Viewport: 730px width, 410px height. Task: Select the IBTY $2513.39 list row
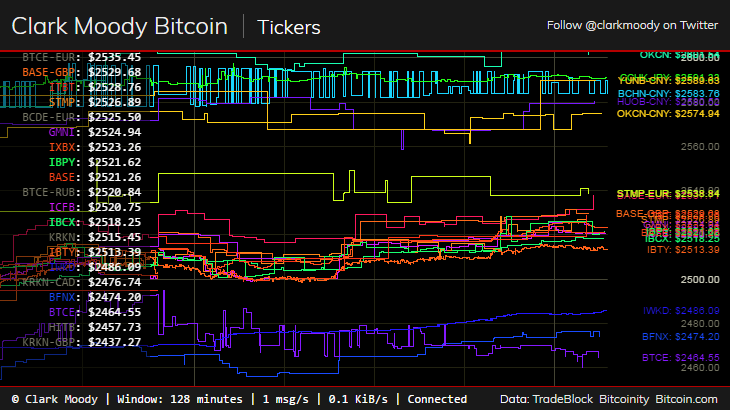[95, 252]
